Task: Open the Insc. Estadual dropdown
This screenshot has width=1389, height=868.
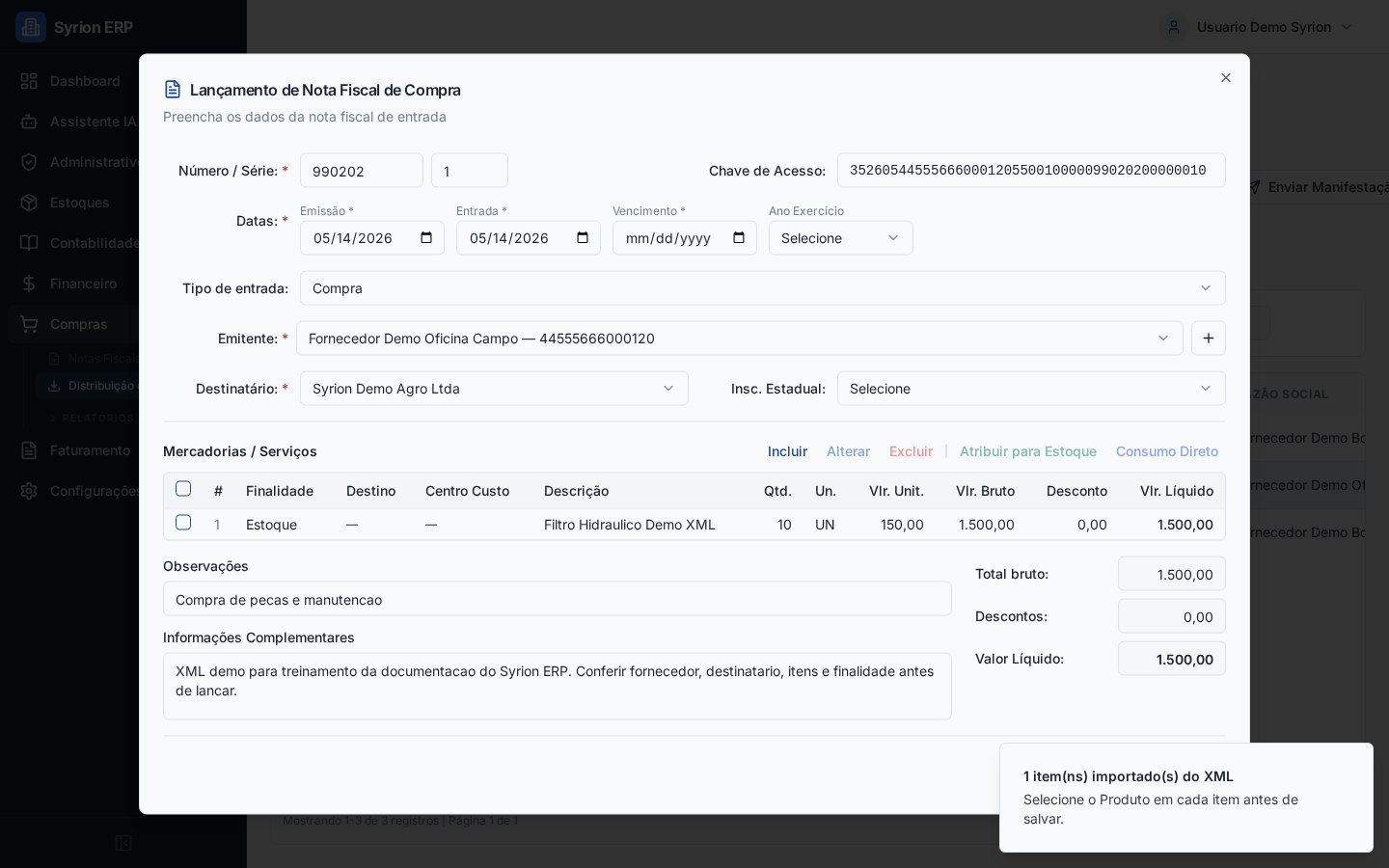Action: click(1031, 389)
